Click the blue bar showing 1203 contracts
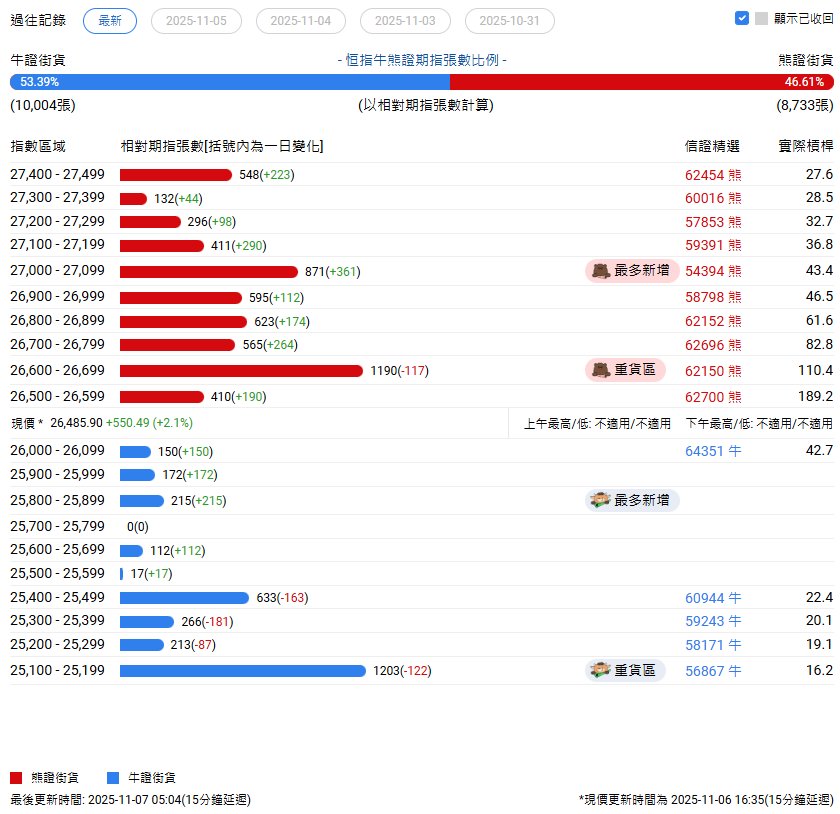 tap(242, 671)
